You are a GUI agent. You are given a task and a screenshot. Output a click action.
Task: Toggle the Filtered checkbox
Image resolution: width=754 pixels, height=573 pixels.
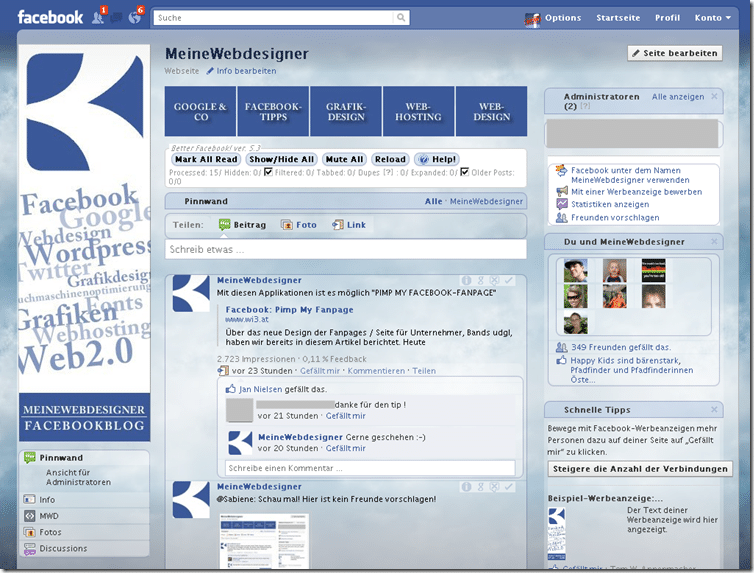tap(269, 172)
